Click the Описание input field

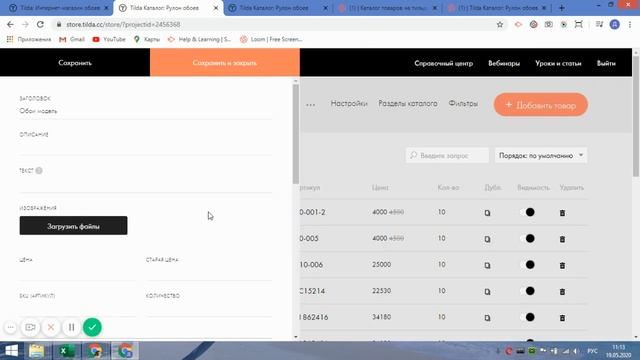[x=146, y=147]
